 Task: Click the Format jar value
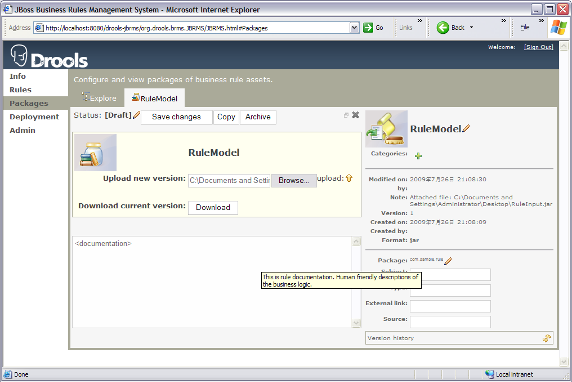point(414,240)
